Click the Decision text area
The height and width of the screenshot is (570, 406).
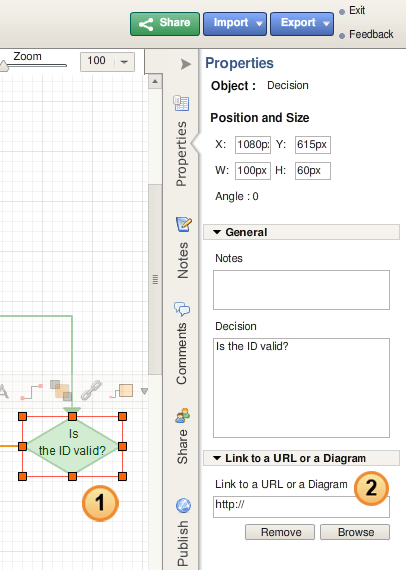(301, 388)
